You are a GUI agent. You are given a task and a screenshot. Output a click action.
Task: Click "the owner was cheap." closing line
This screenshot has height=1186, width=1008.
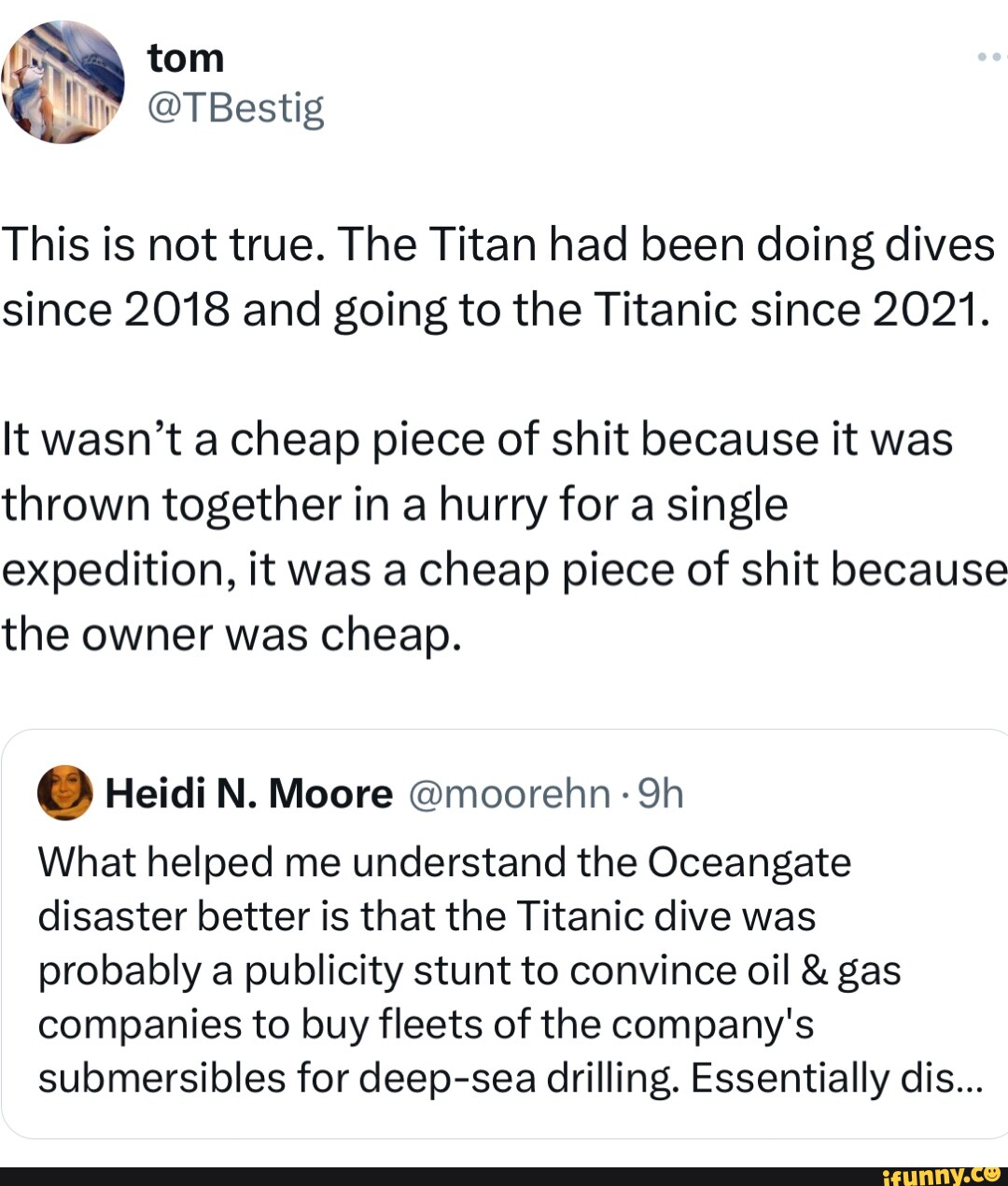[231, 635]
